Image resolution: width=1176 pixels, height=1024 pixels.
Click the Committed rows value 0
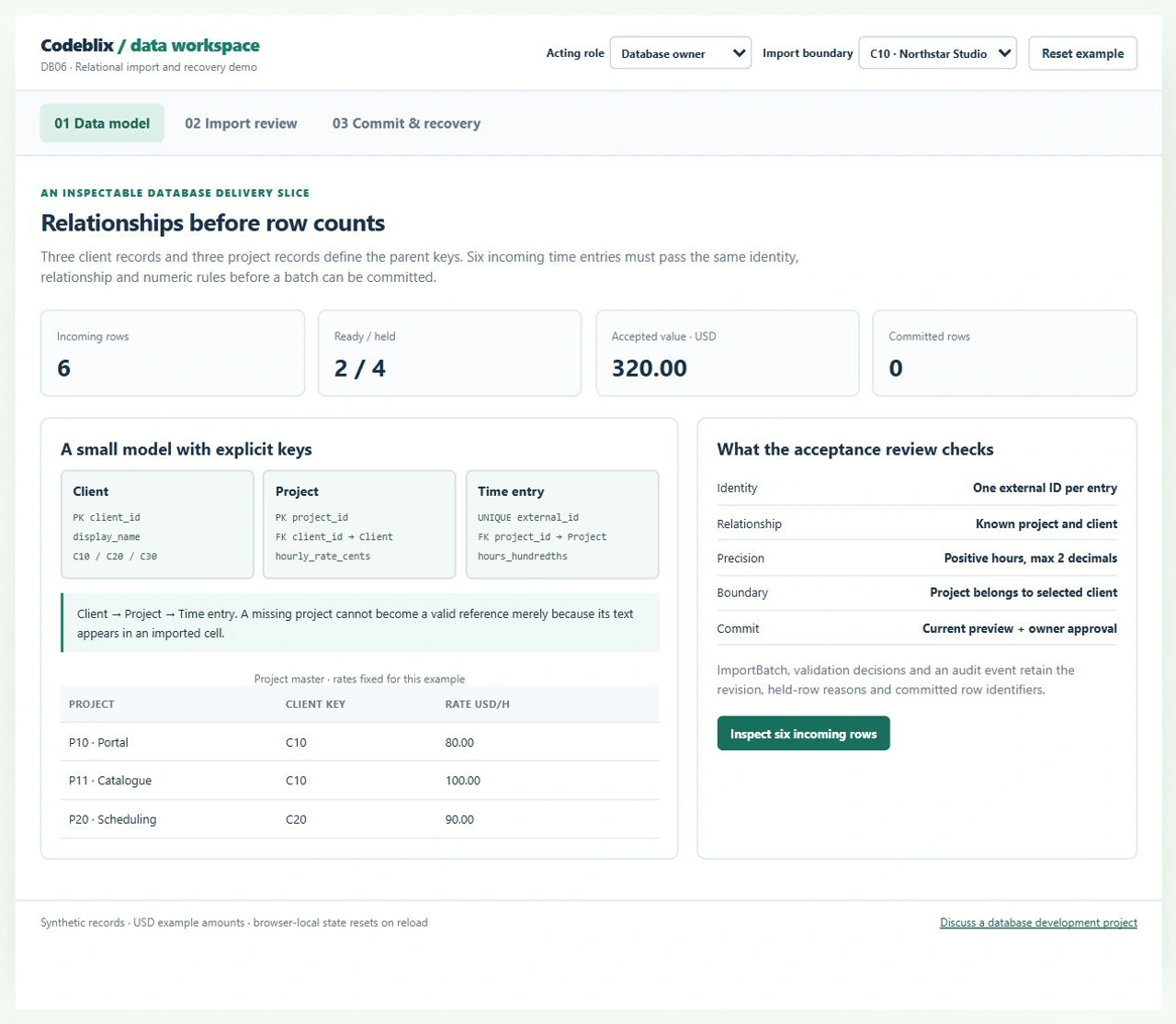(896, 368)
